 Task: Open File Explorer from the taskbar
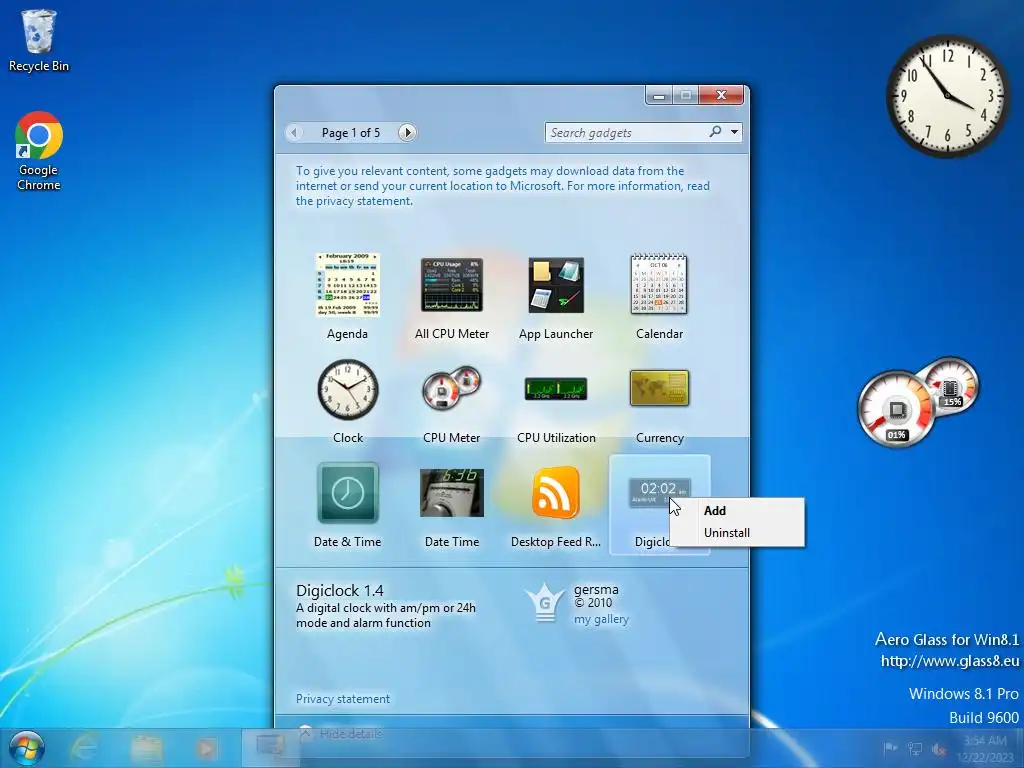[146, 748]
